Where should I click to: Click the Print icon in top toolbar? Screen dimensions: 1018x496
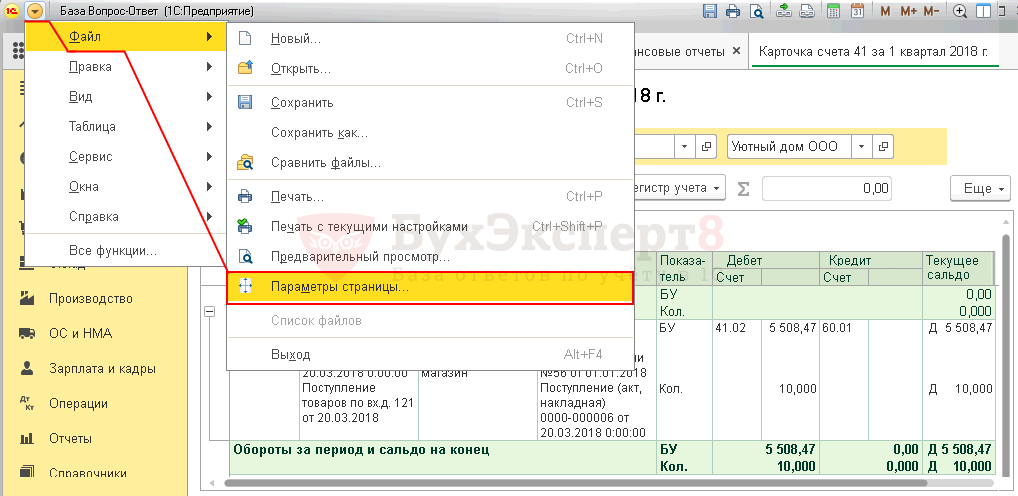click(x=733, y=10)
